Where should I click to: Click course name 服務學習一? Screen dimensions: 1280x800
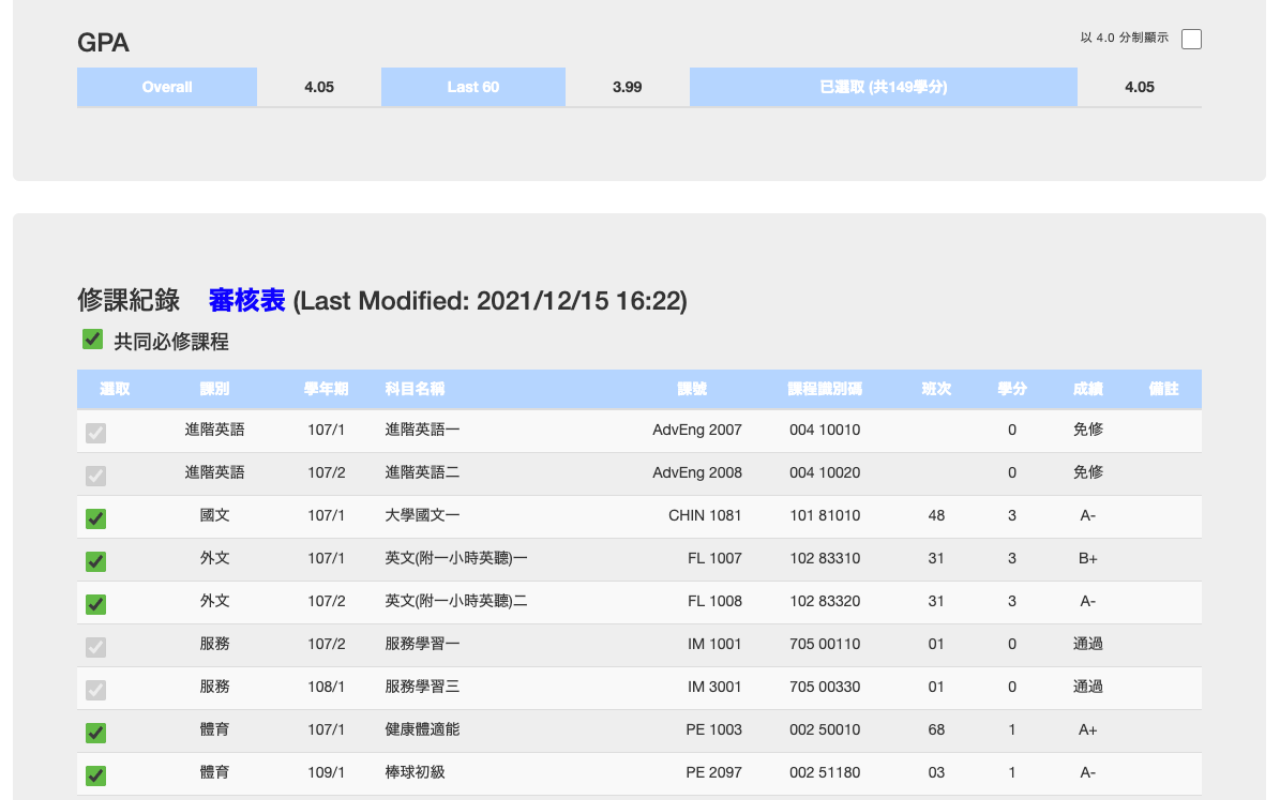[x=423, y=644]
